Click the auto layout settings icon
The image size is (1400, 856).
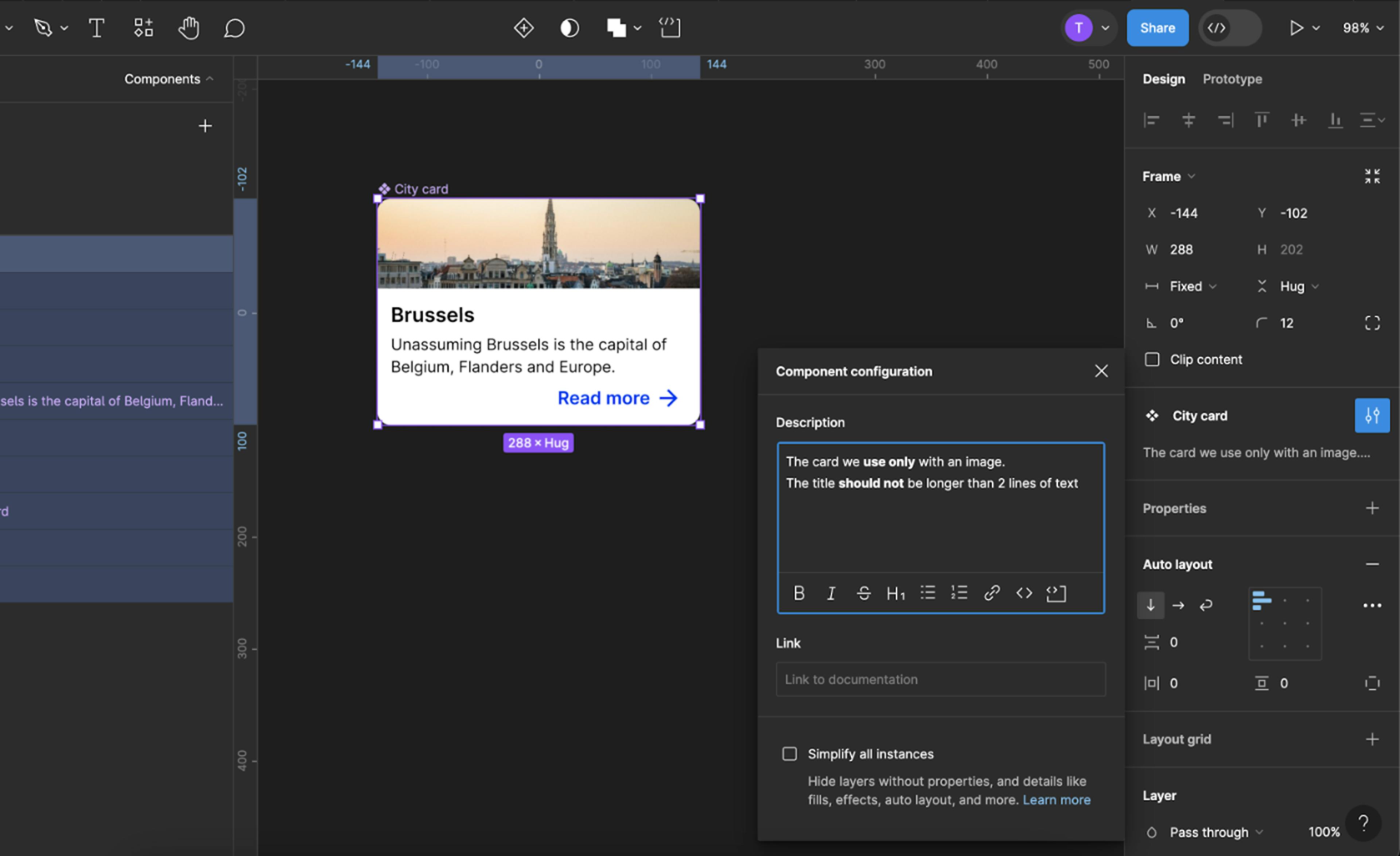tap(1371, 605)
